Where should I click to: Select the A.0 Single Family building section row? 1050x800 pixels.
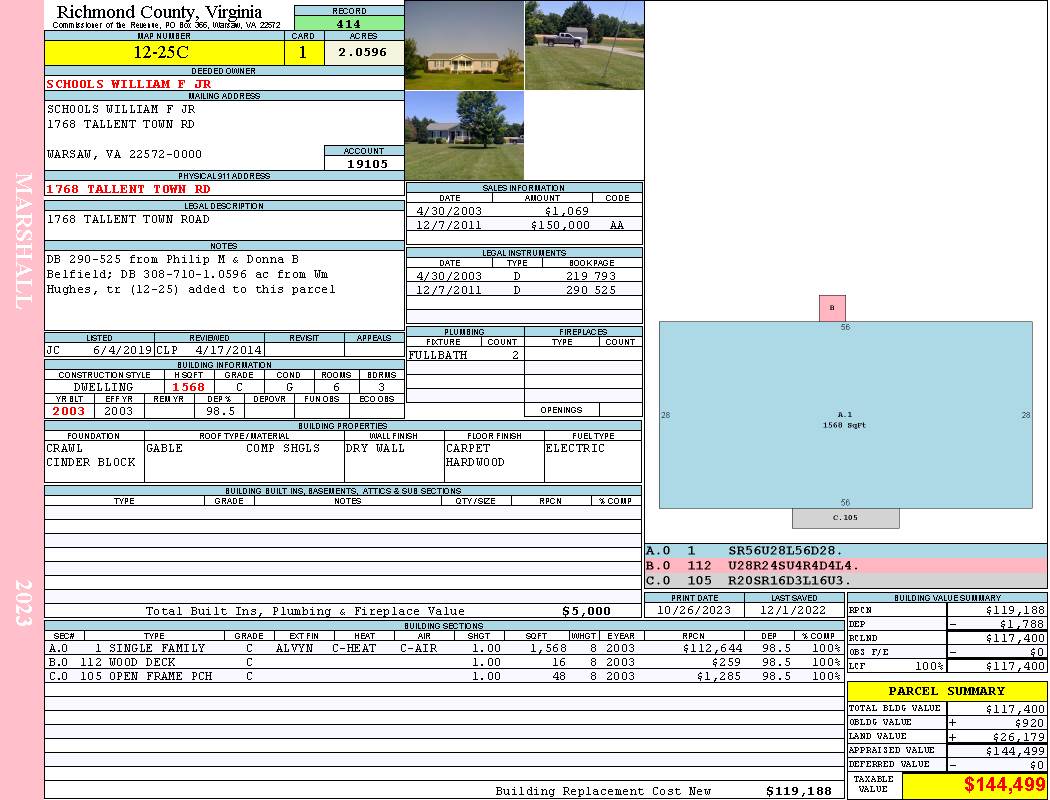443,648
